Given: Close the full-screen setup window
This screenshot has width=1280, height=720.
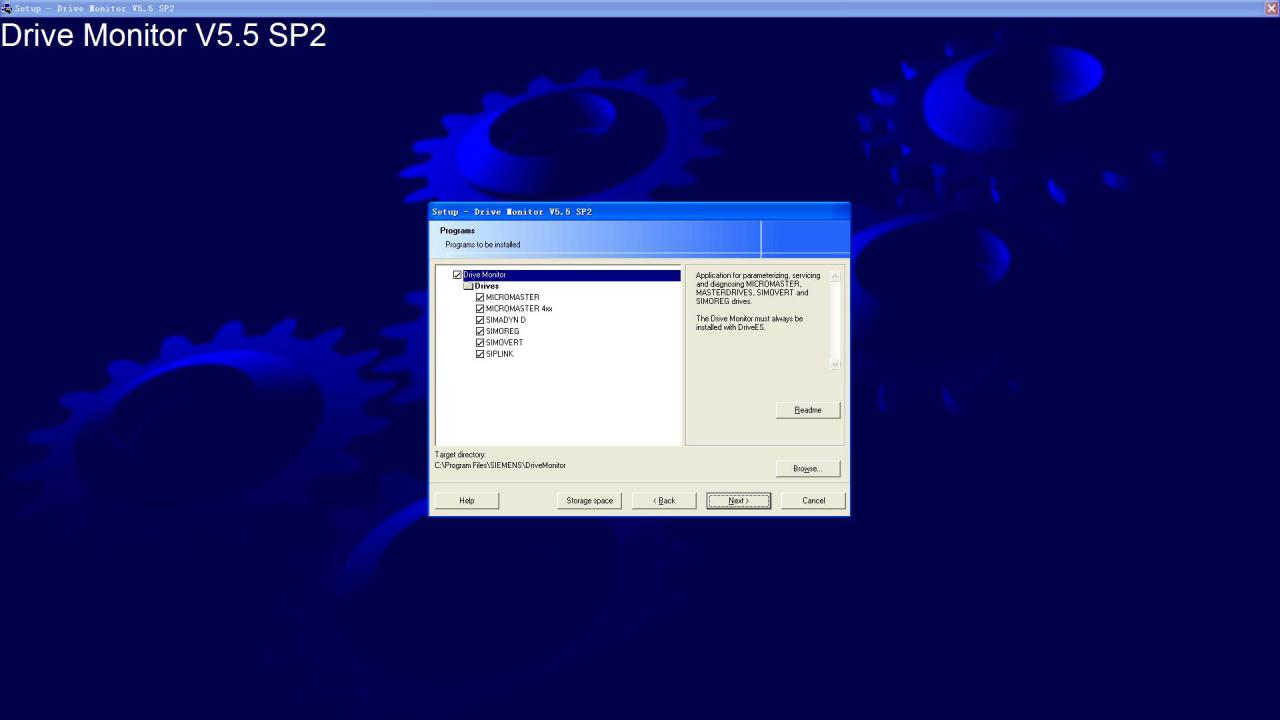Looking at the screenshot, I should pyautogui.click(x=1271, y=8).
